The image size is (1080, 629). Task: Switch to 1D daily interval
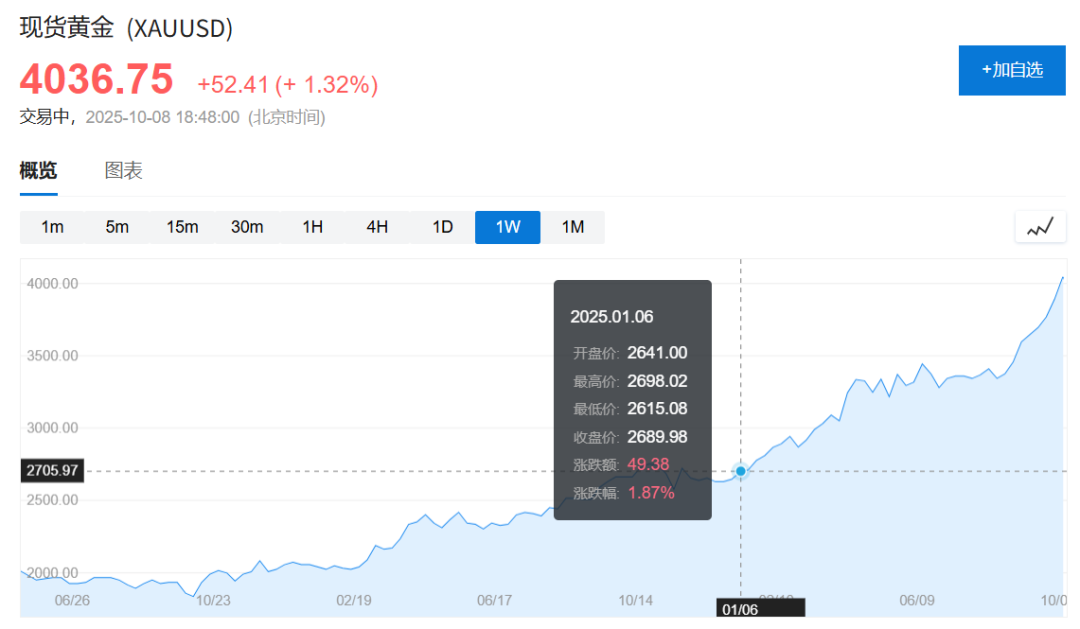pos(442,227)
